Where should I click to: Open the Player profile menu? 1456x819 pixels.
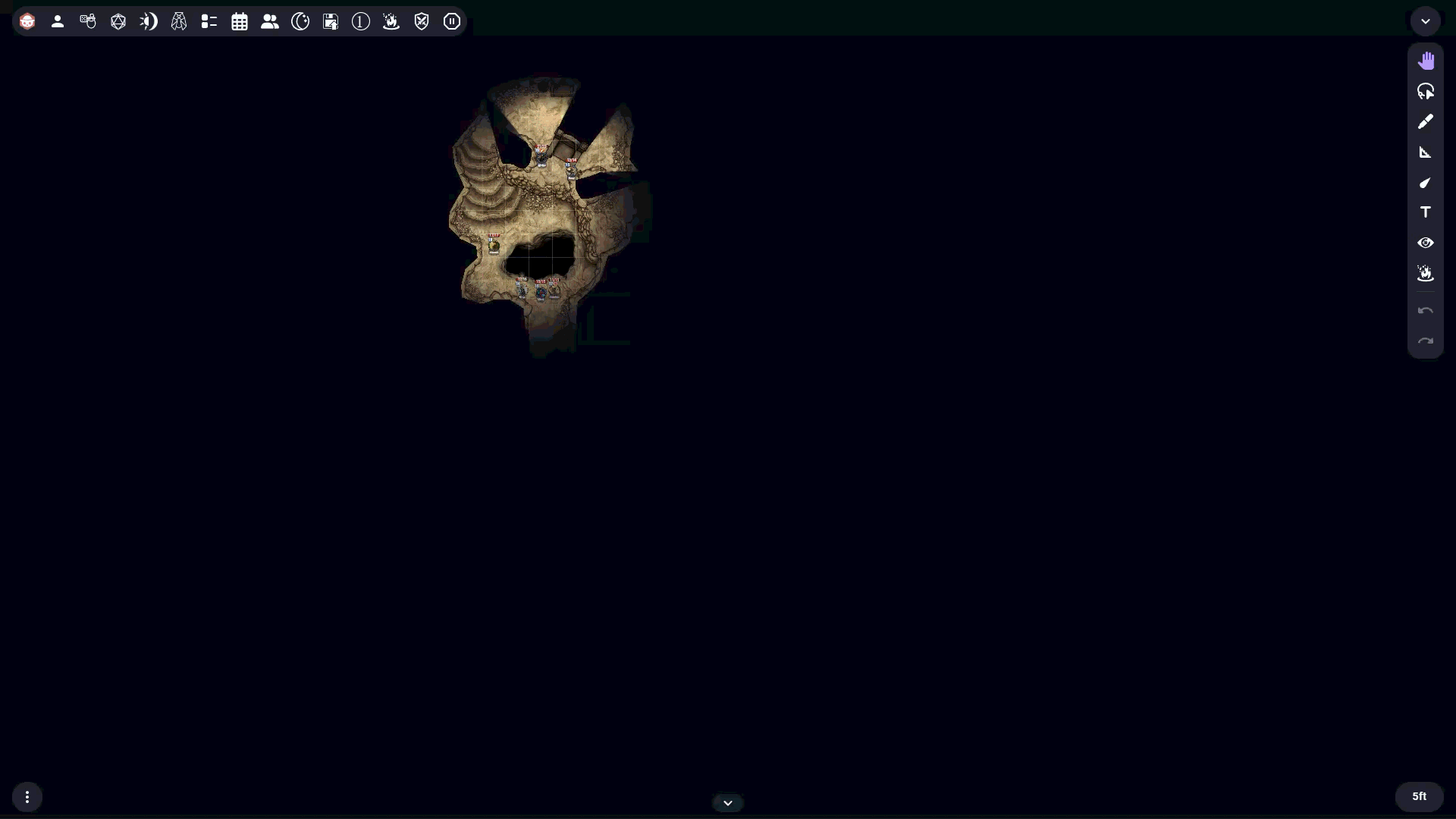(x=58, y=21)
